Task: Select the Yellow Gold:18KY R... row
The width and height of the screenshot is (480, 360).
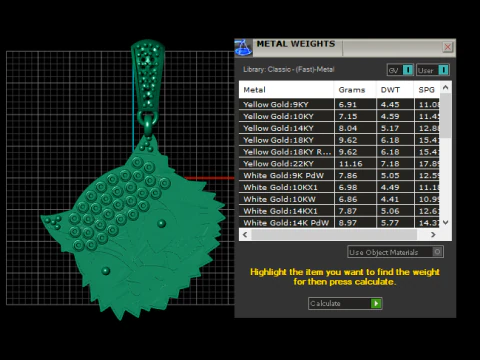Action: [x=339, y=152]
